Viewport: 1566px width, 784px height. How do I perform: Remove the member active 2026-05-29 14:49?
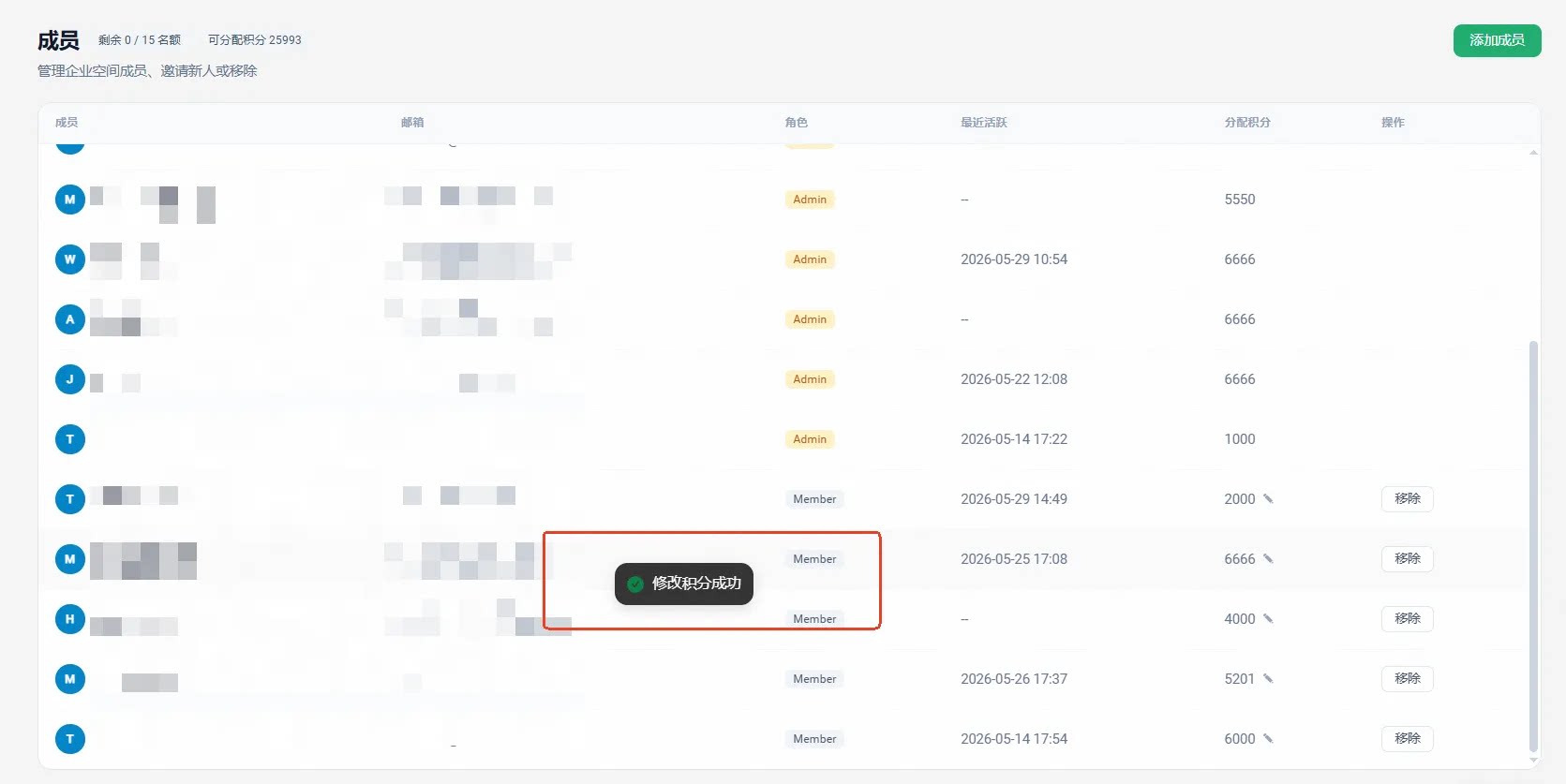(1407, 499)
